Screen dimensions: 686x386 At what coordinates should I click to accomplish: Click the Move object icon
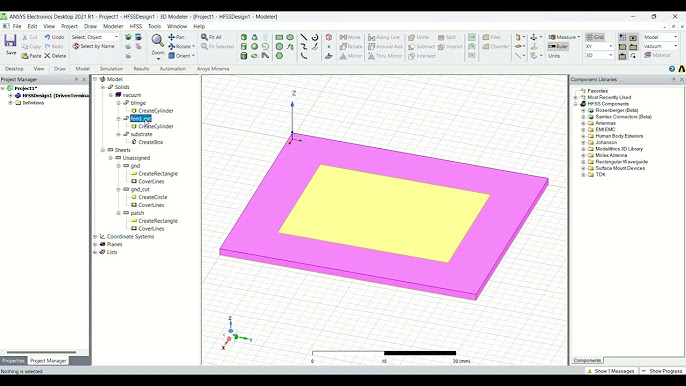pyautogui.click(x=343, y=37)
